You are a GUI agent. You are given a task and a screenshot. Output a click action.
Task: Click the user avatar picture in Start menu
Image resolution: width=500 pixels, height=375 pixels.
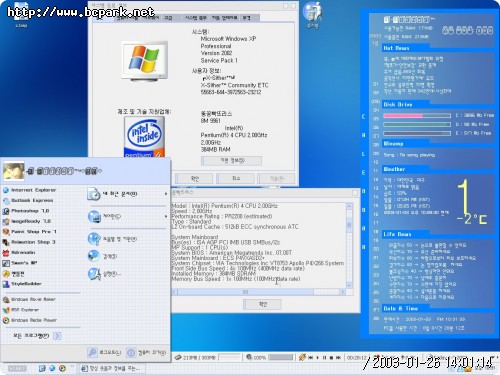[x=14, y=171]
